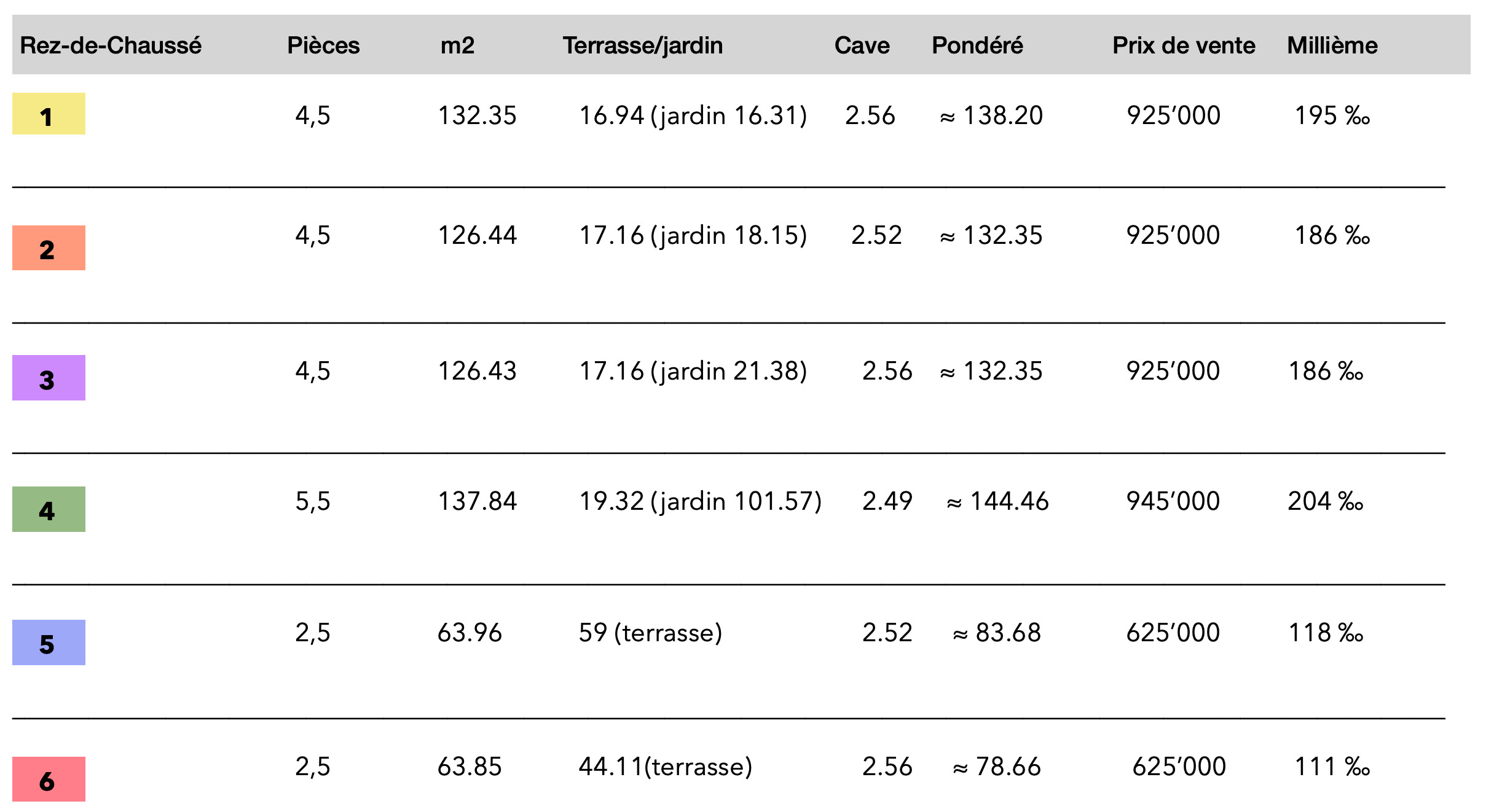Select the red swatch numbered 6
1486x812 pixels.
[x=49, y=779]
